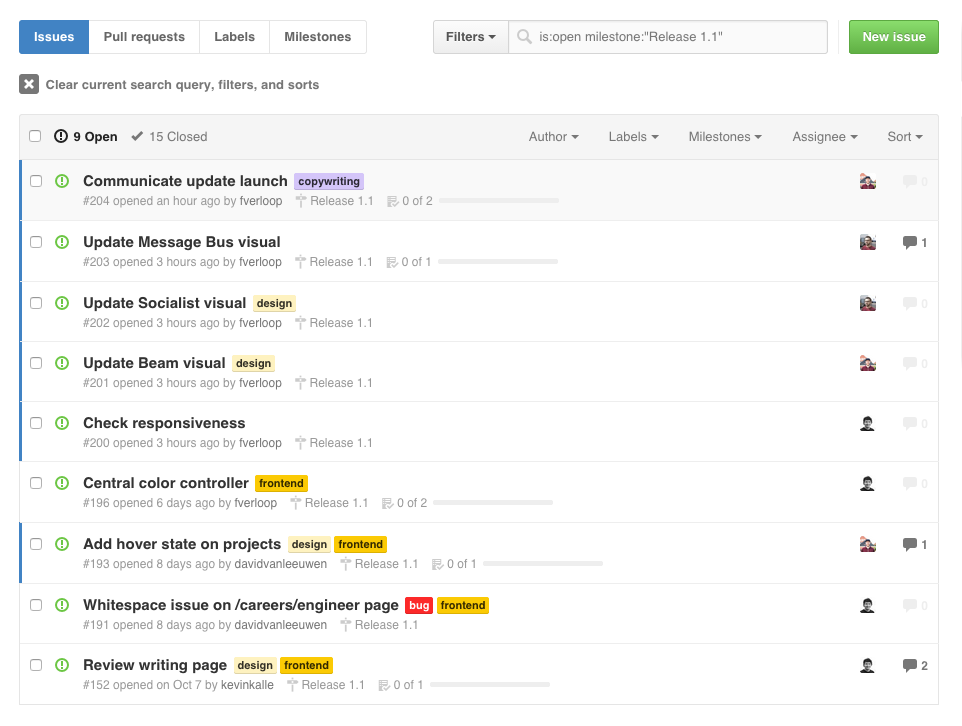962x726 pixels.
Task: Click milestone signpost icon on Update Socialist visual
Action: tap(300, 323)
